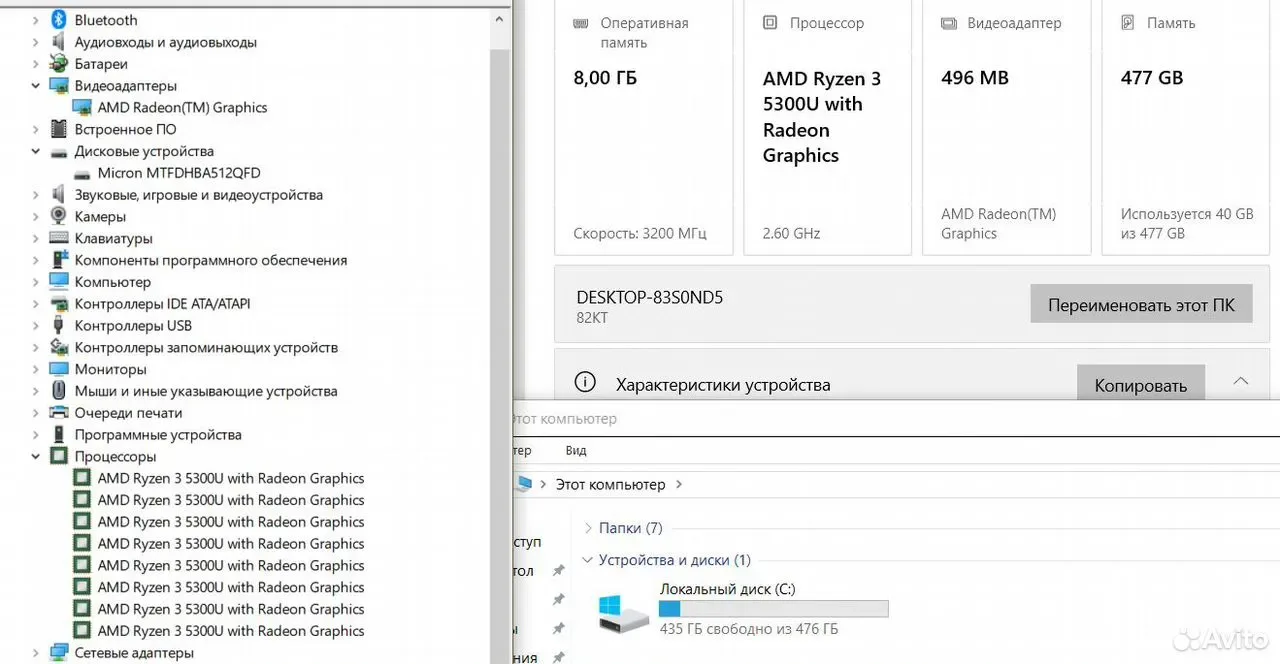Click the Очереди печати printer icon
The image size is (1280, 664).
tap(58, 413)
